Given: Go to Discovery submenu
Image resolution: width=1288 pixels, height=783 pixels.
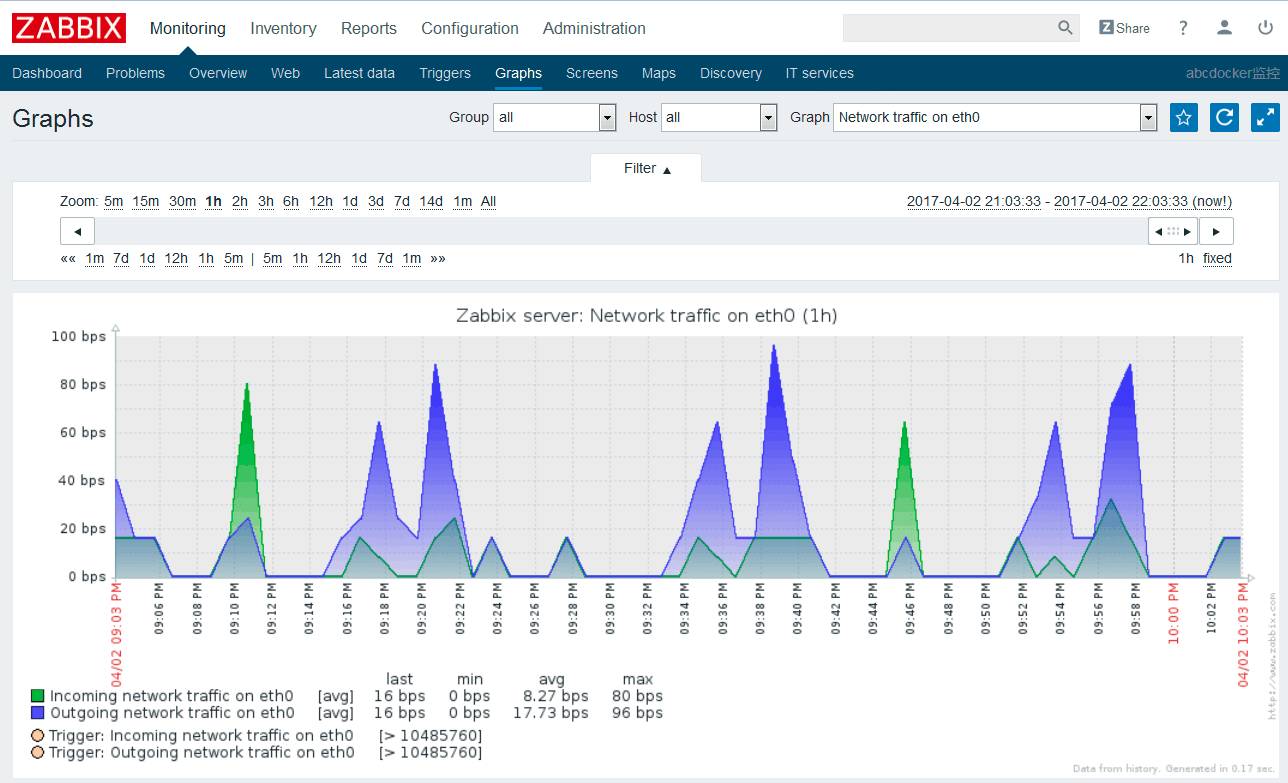Looking at the screenshot, I should point(731,73).
